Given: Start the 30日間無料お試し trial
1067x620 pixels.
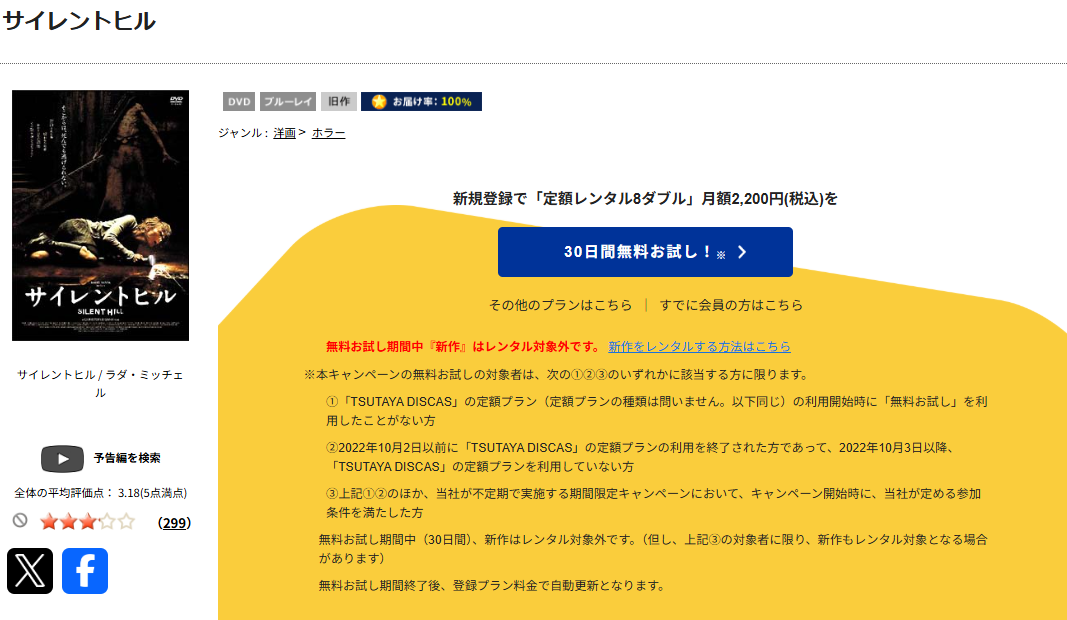Looking at the screenshot, I should tap(645, 252).
